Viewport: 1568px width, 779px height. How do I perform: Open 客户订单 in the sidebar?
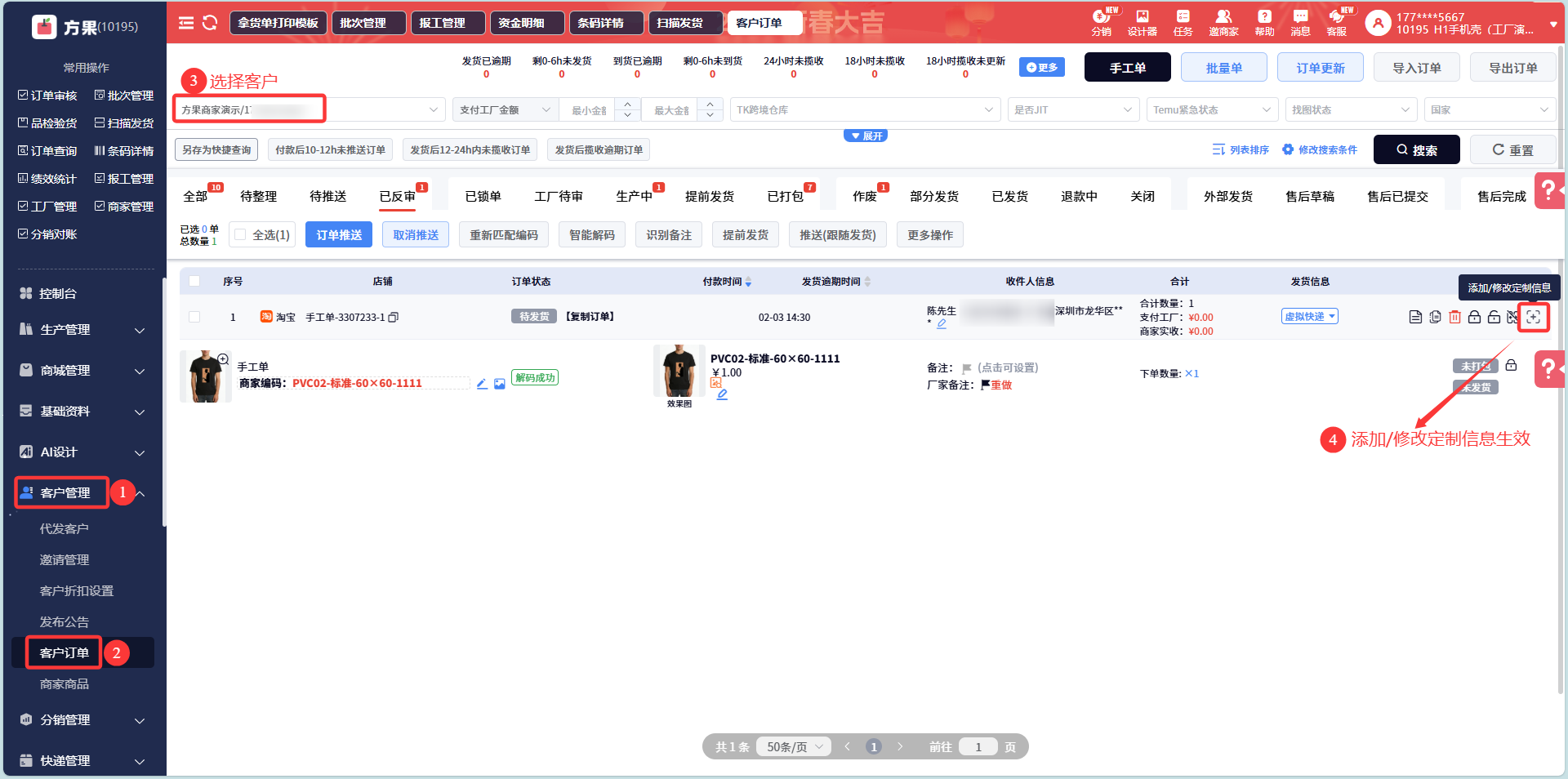coord(65,652)
